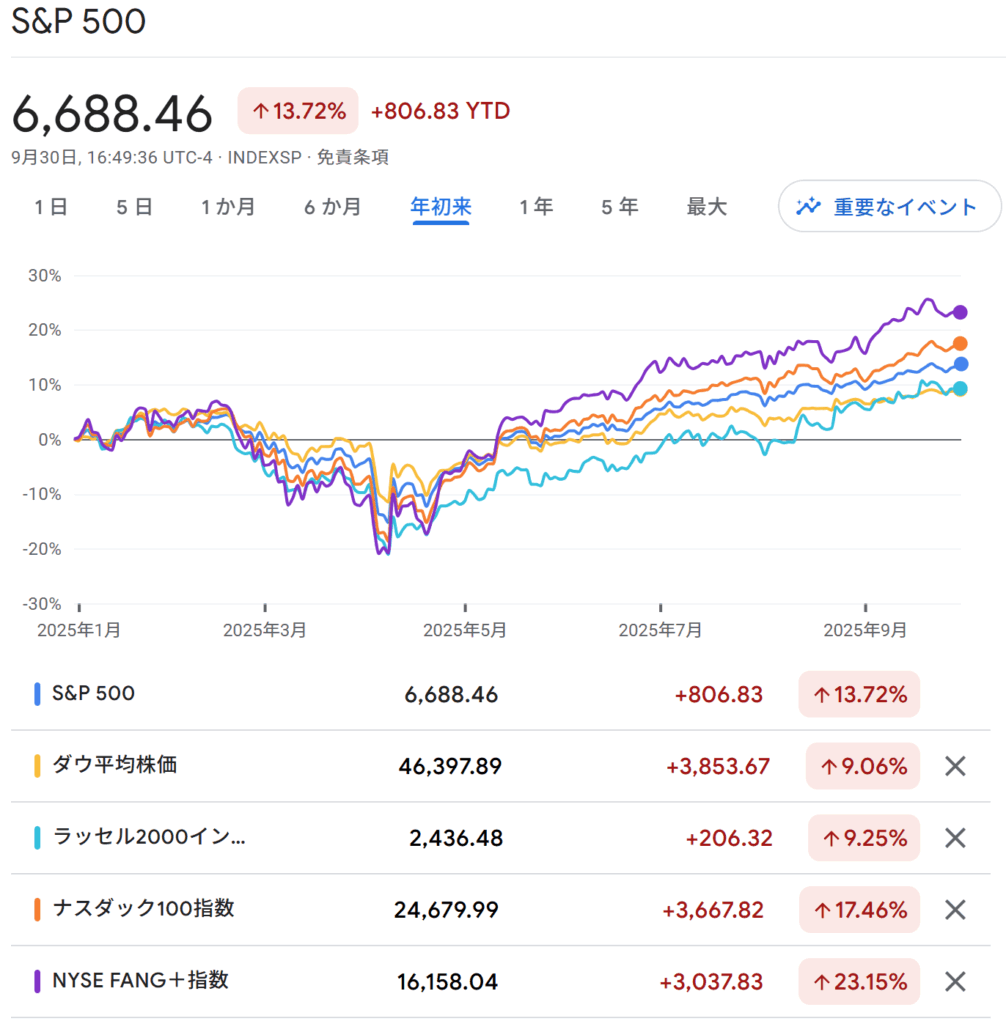Click sparkle icon in 重要なイベント button

(808, 207)
